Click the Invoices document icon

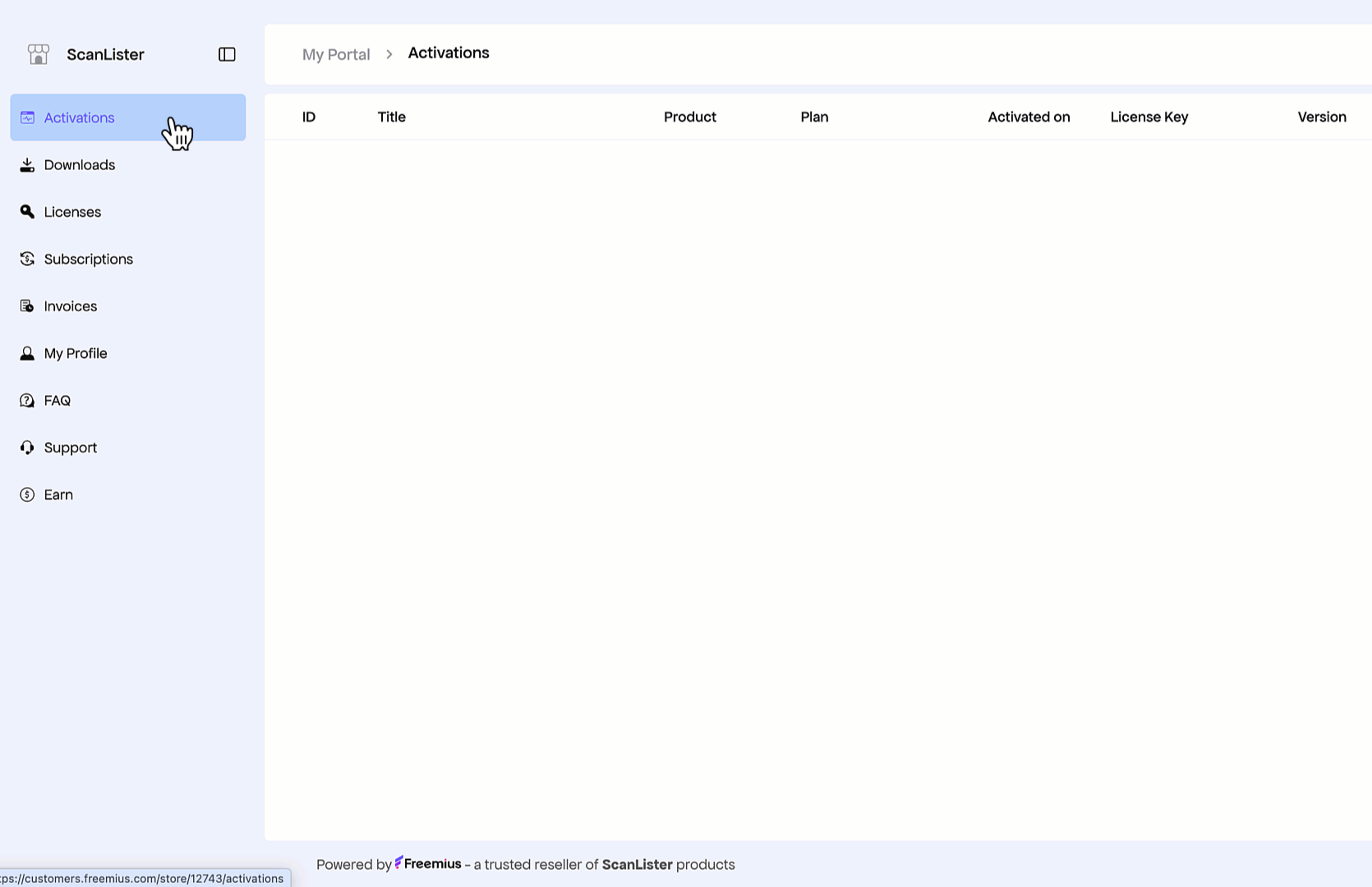pyautogui.click(x=27, y=306)
